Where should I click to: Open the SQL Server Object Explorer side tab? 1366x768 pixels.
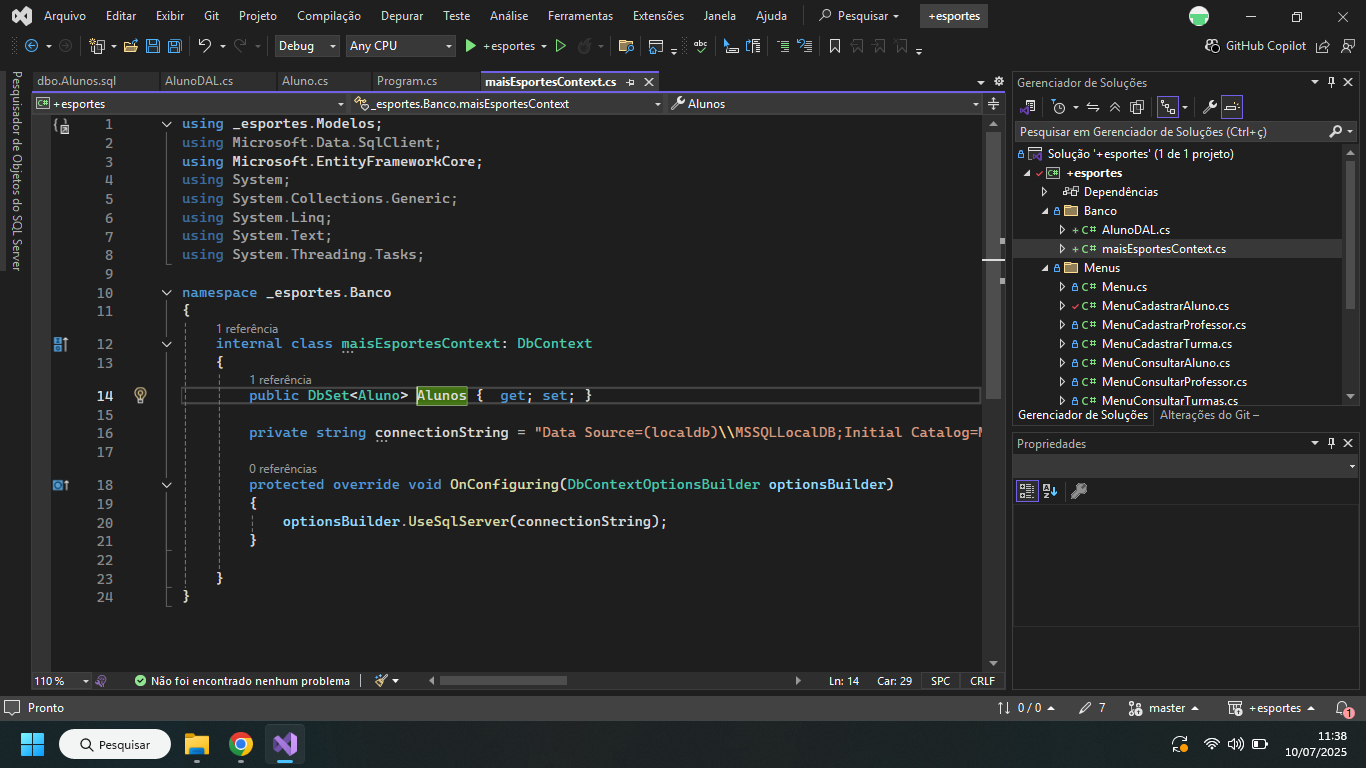tap(16, 171)
